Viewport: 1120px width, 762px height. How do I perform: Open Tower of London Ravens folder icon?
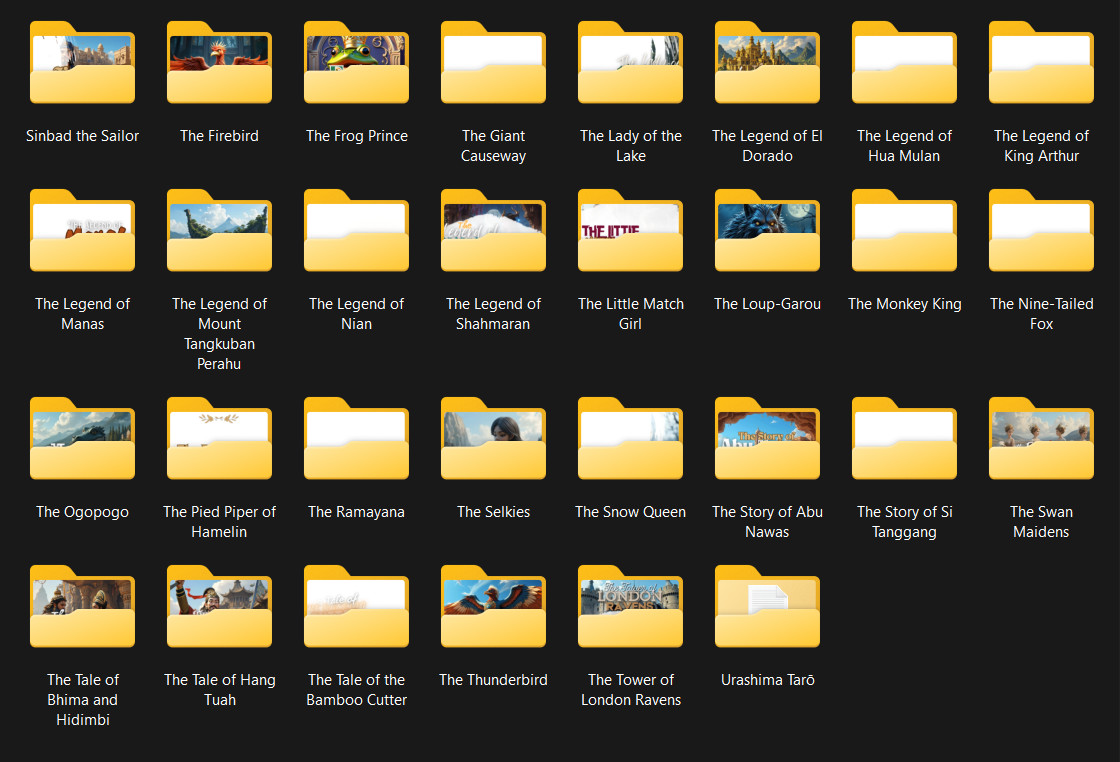[631, 606]
